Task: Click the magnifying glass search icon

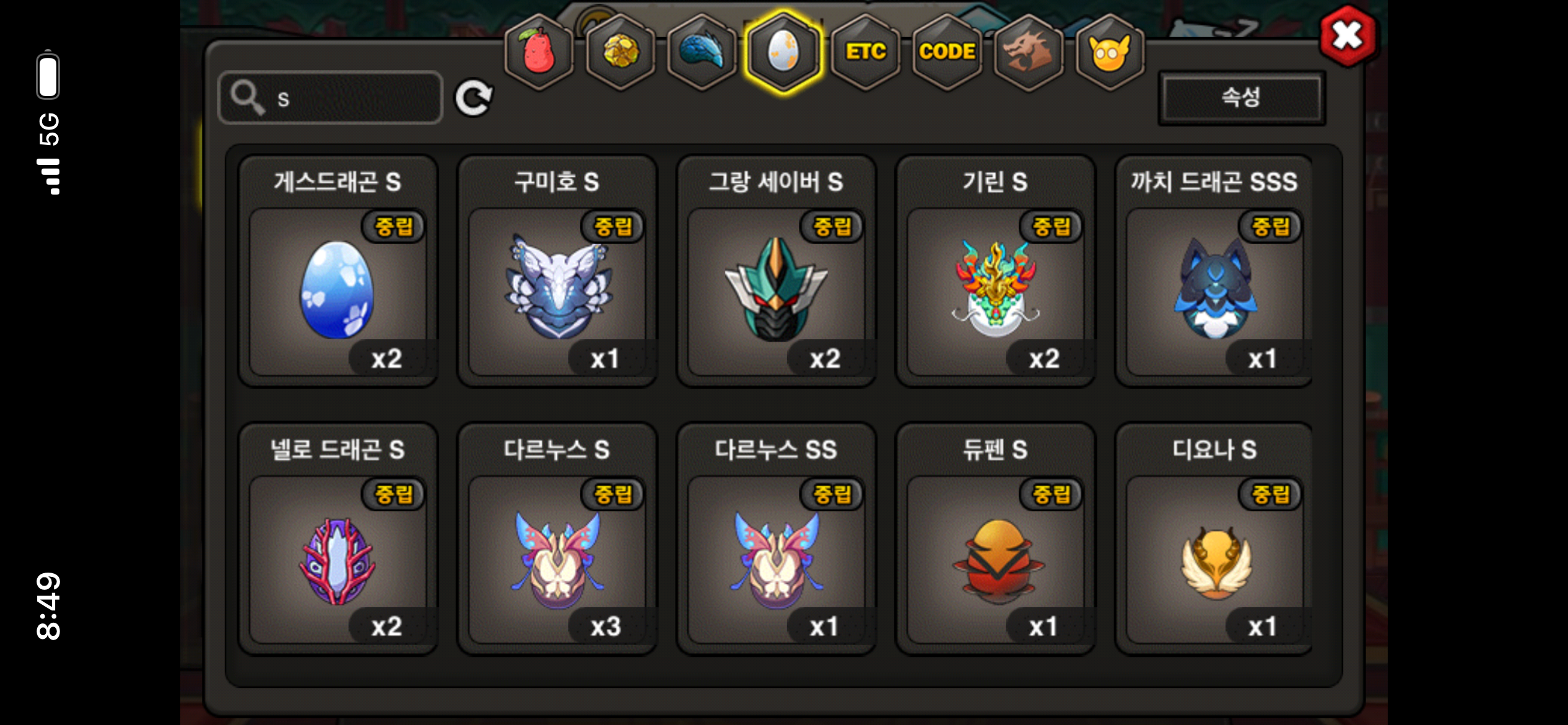Action: (248, 98)
